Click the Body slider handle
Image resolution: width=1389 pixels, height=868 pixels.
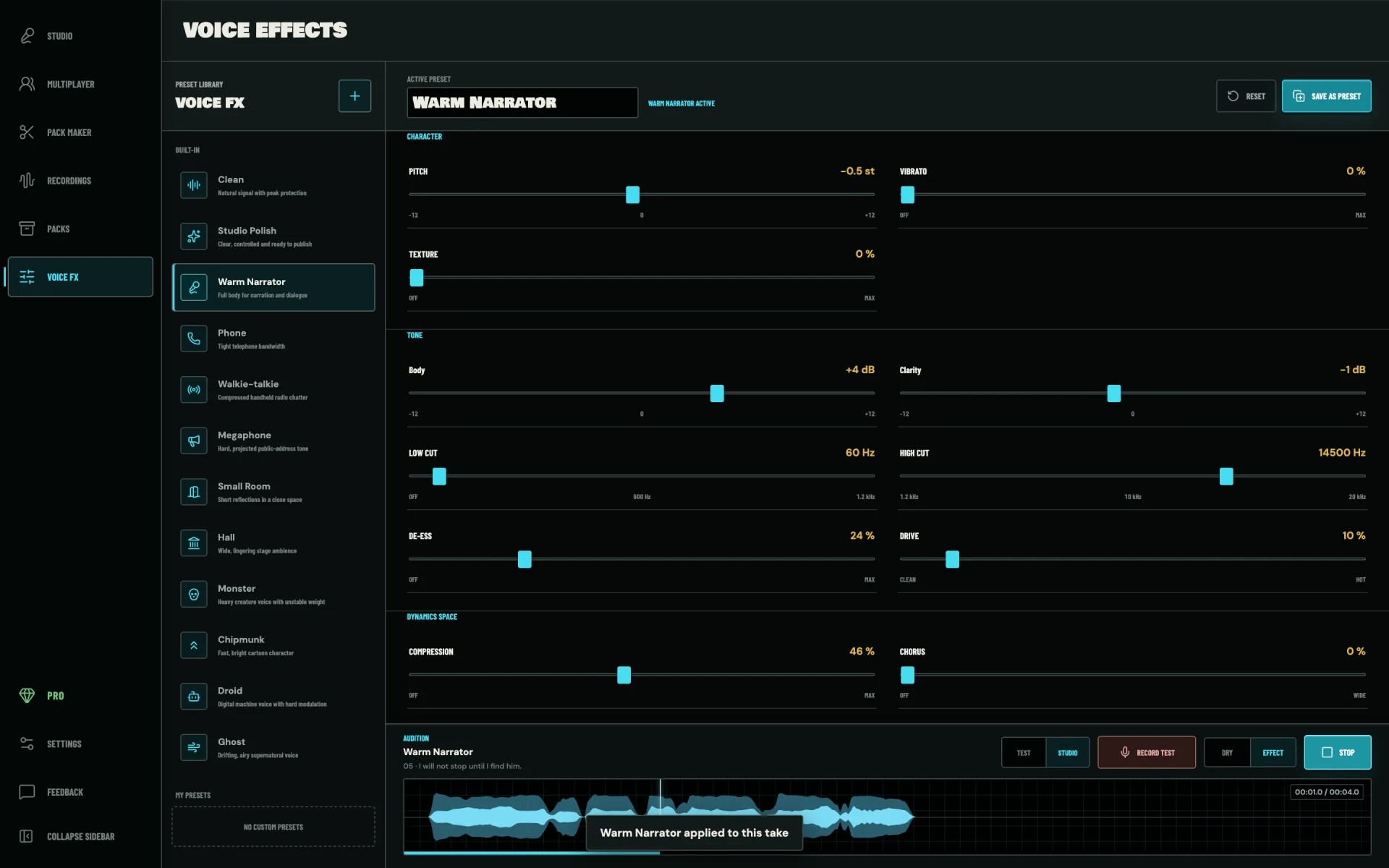point(717,393)
